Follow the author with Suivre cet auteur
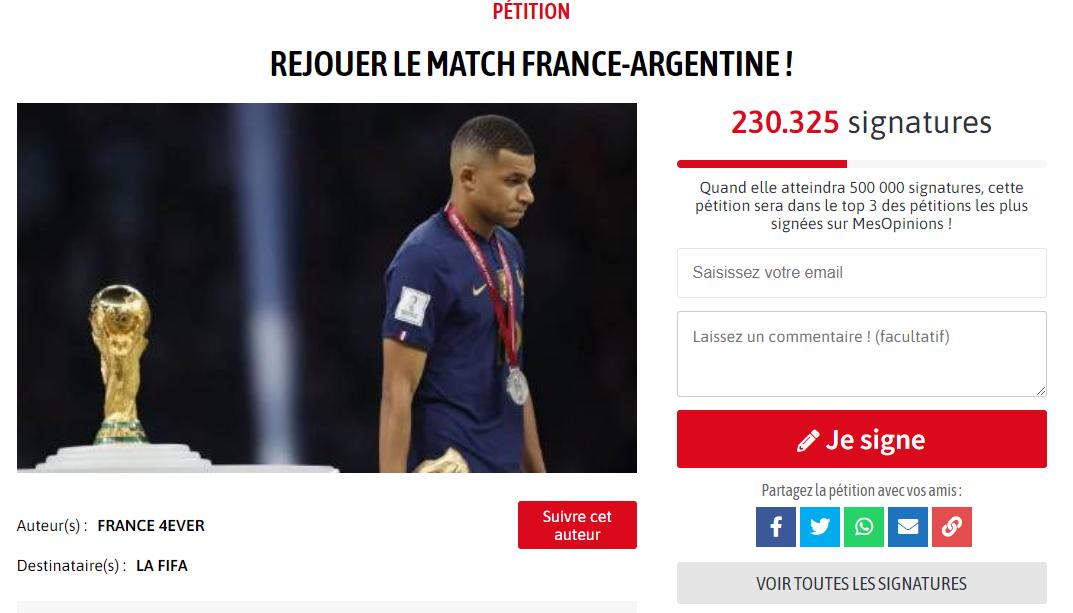Screen dimensions: 1073x613 pyautogui.click(x=577, y=525)
